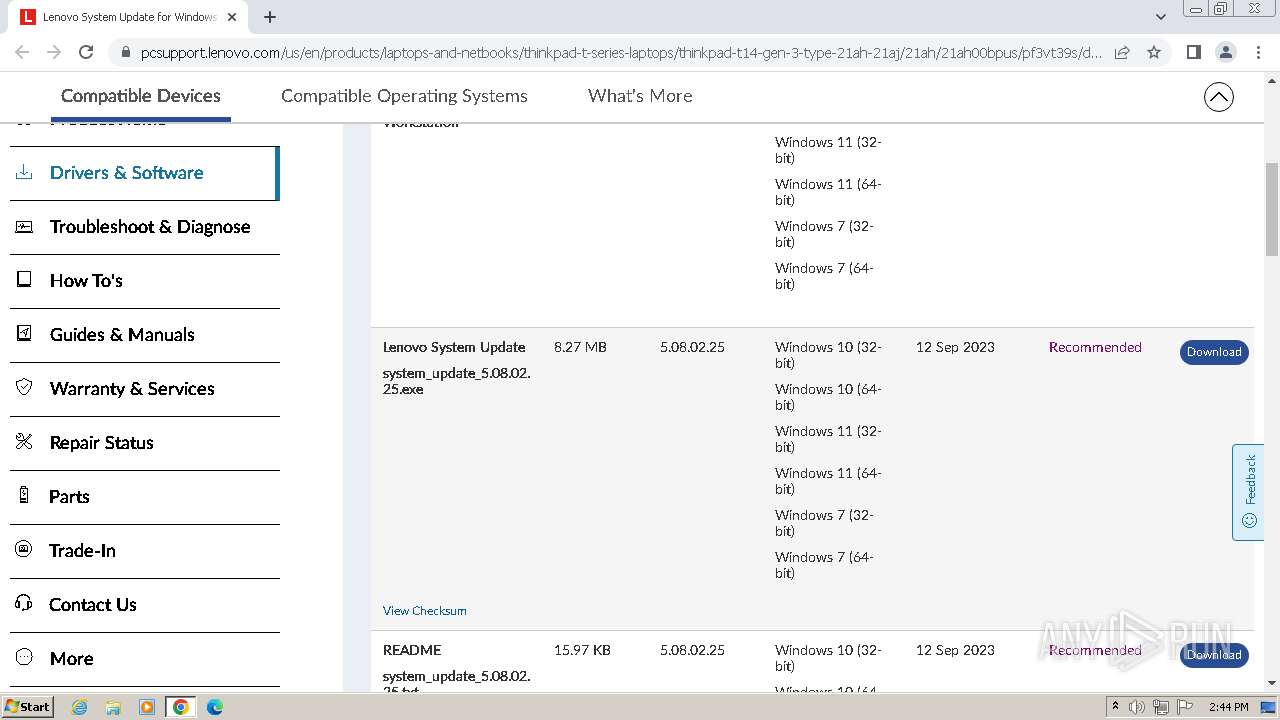Switch to the Compatible Operating Systems tab
The image size is (1280, 720).
[404, 96]
